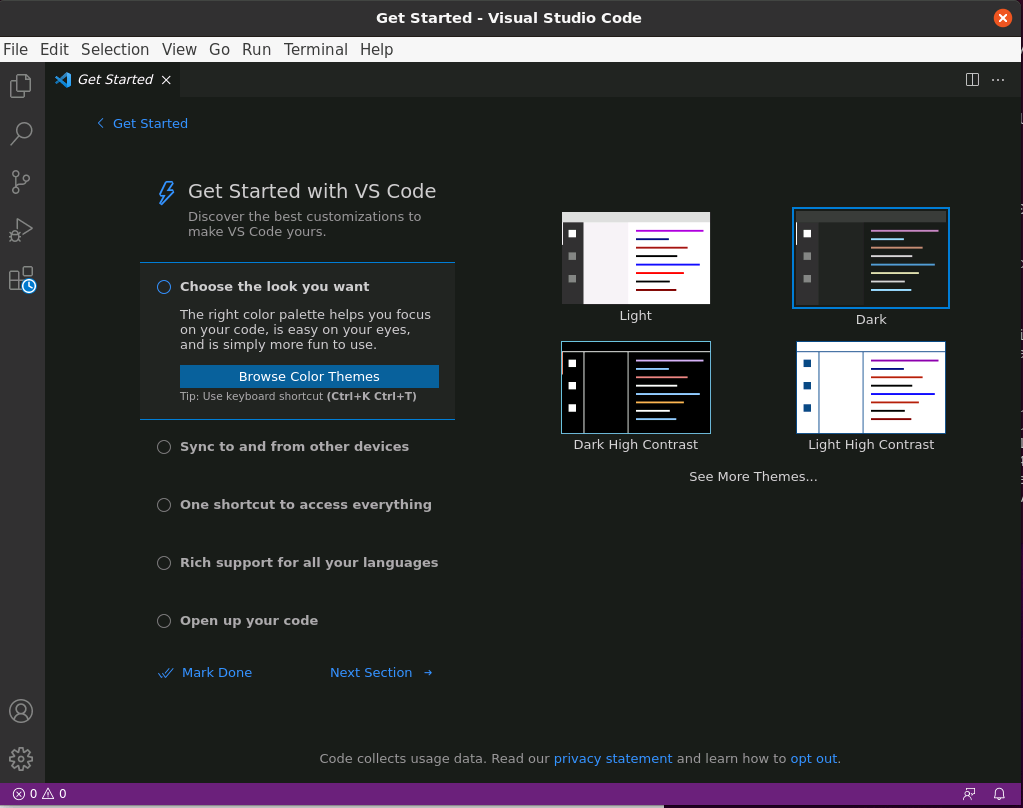The height and width of the screenshot is (808, 1023).
Task: Click the warnings count in status bar
Action: [x=55, y=794]
